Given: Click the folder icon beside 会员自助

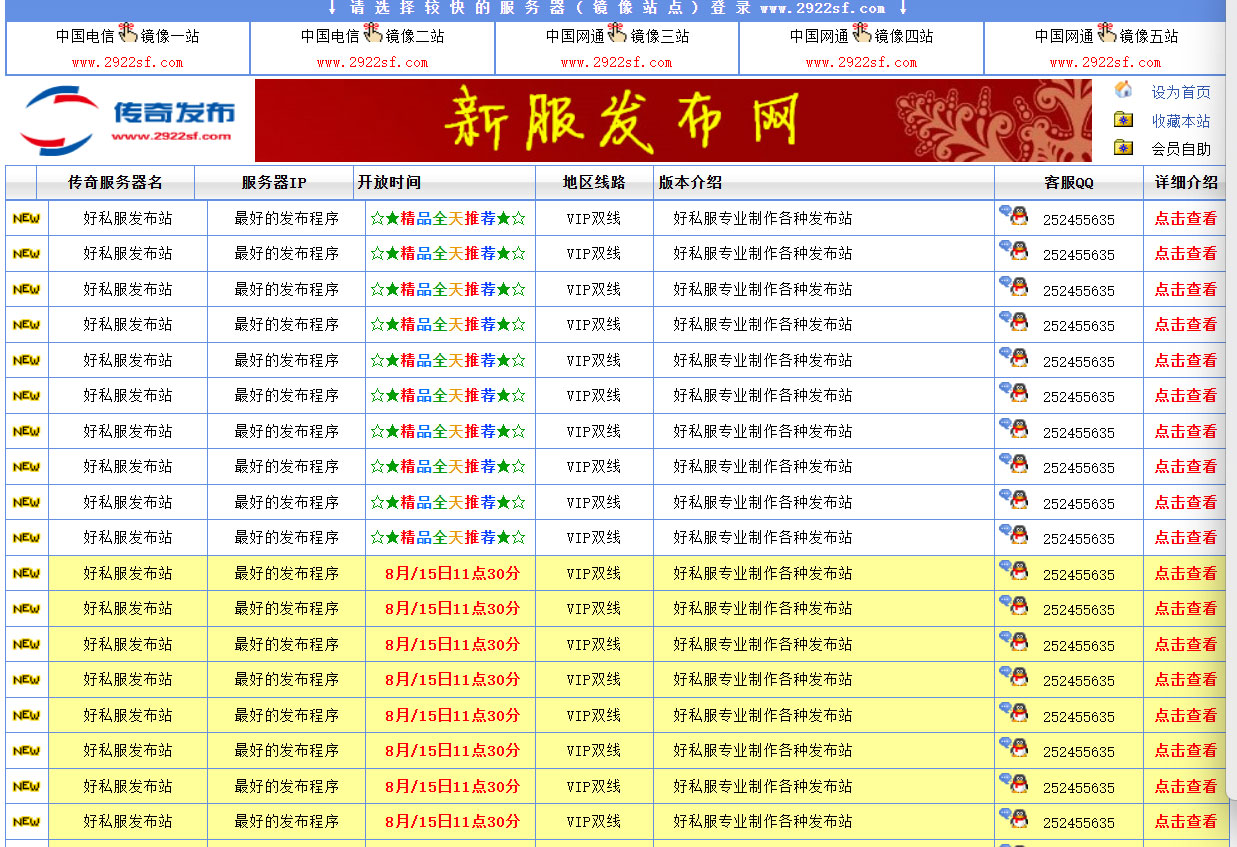Looking at the screenshot, I should click(x=1122, y=150).
